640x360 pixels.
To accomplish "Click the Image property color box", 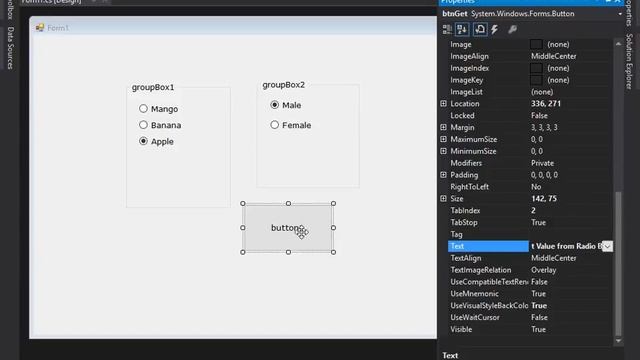I will coord(536,44).
